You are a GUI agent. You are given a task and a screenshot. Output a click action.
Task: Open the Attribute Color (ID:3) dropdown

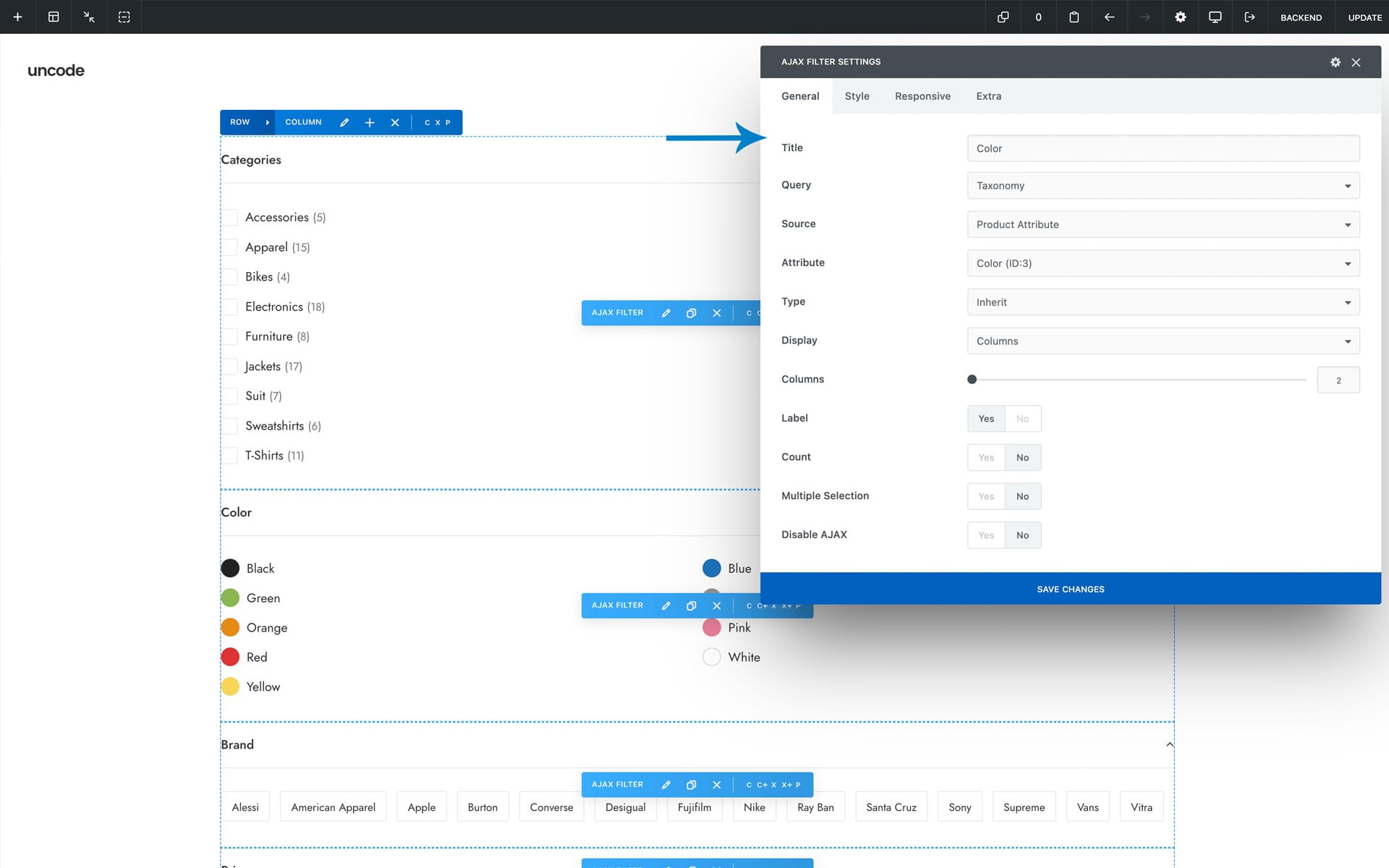coord(1163,263)
